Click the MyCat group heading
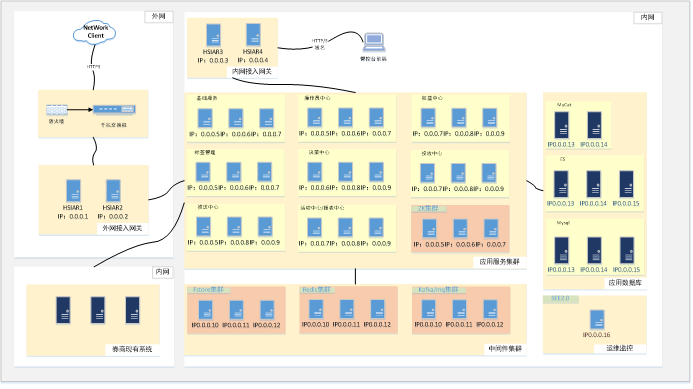693x389 pixels. click(x=564, y=105)
